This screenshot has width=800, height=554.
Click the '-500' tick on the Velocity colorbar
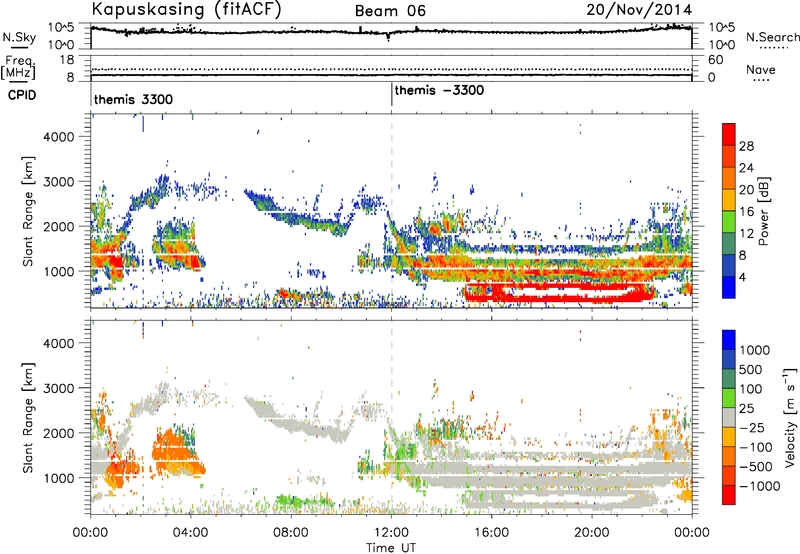pos(756,467)
